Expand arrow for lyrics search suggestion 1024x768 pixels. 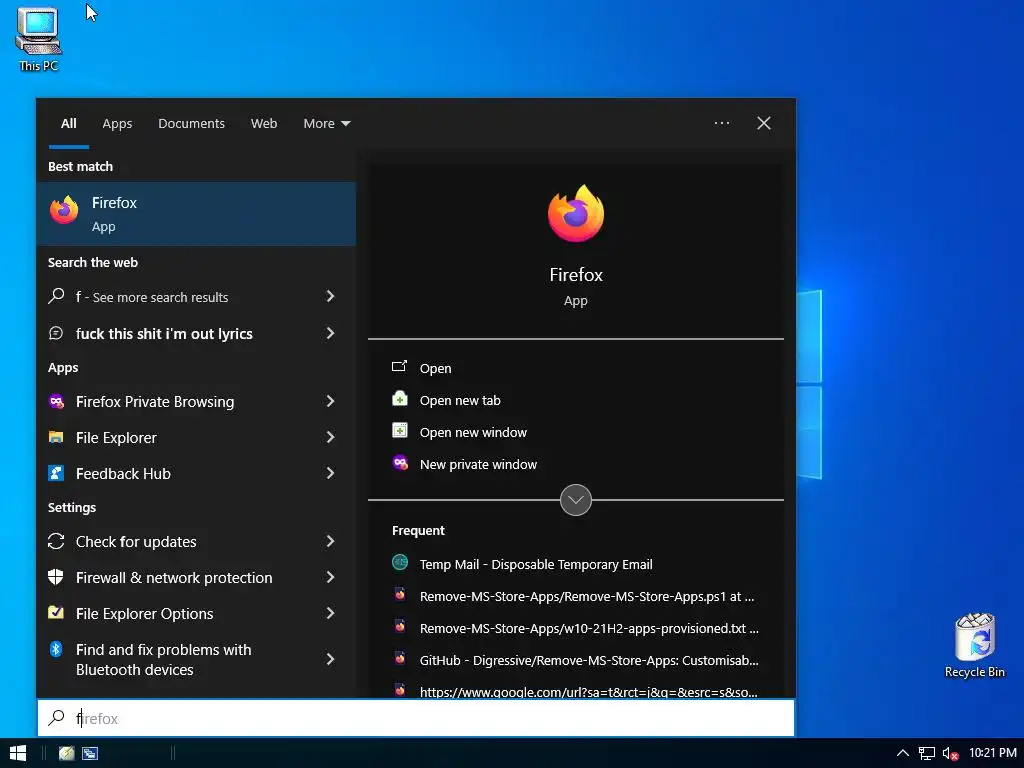(x=330, y=333)
